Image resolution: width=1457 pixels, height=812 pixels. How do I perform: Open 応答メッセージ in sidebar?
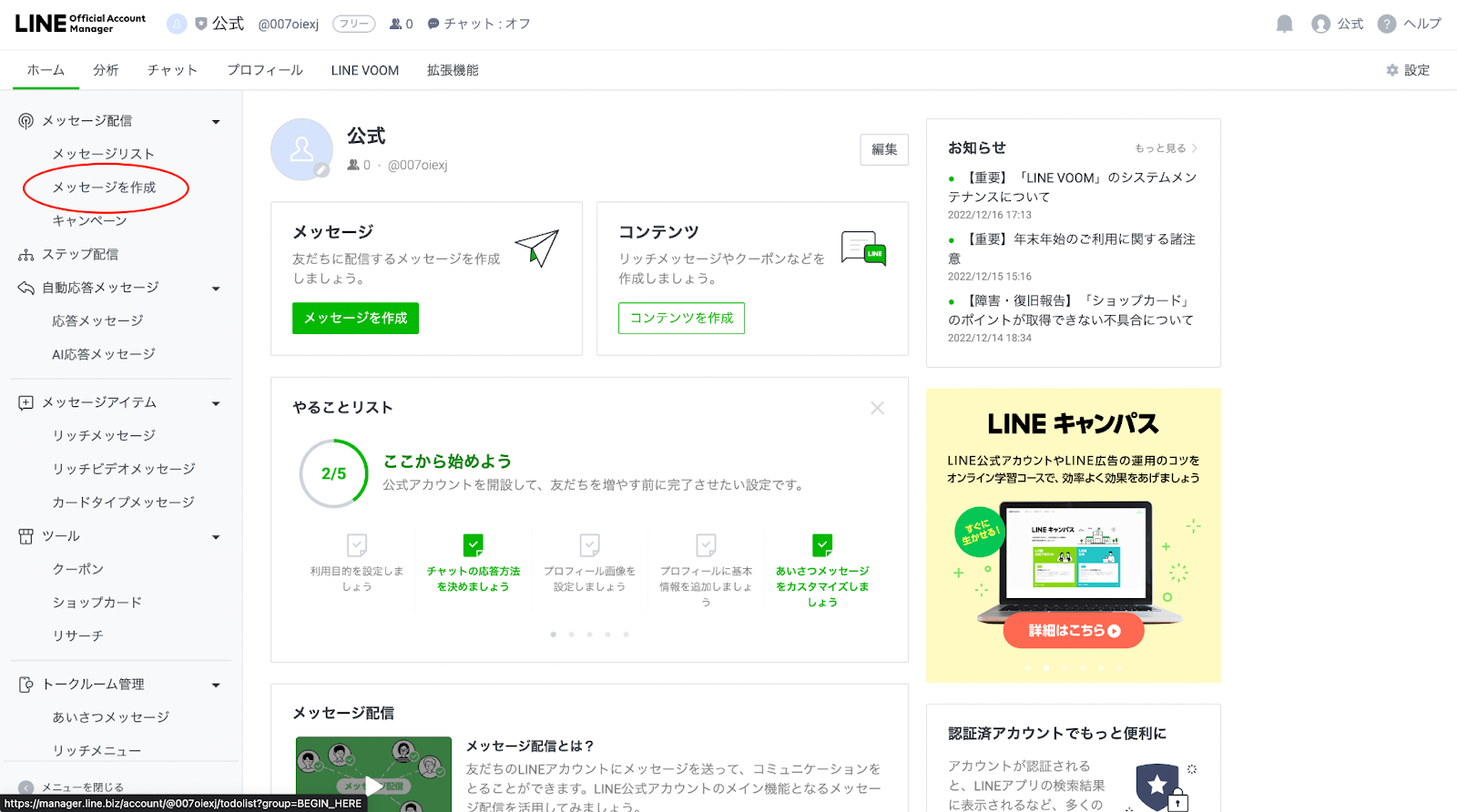pos(97,321)
